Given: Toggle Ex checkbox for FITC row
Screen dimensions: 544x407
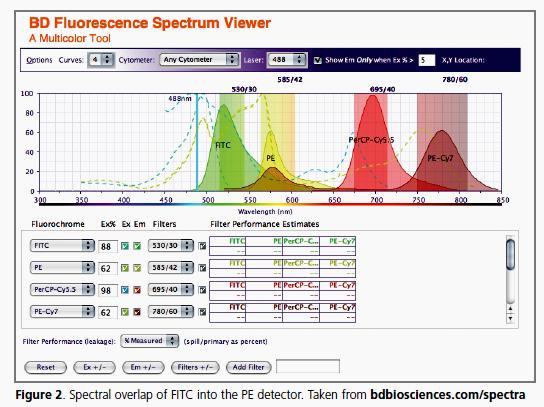Looking at the screenshot, I should coord(125,246).
